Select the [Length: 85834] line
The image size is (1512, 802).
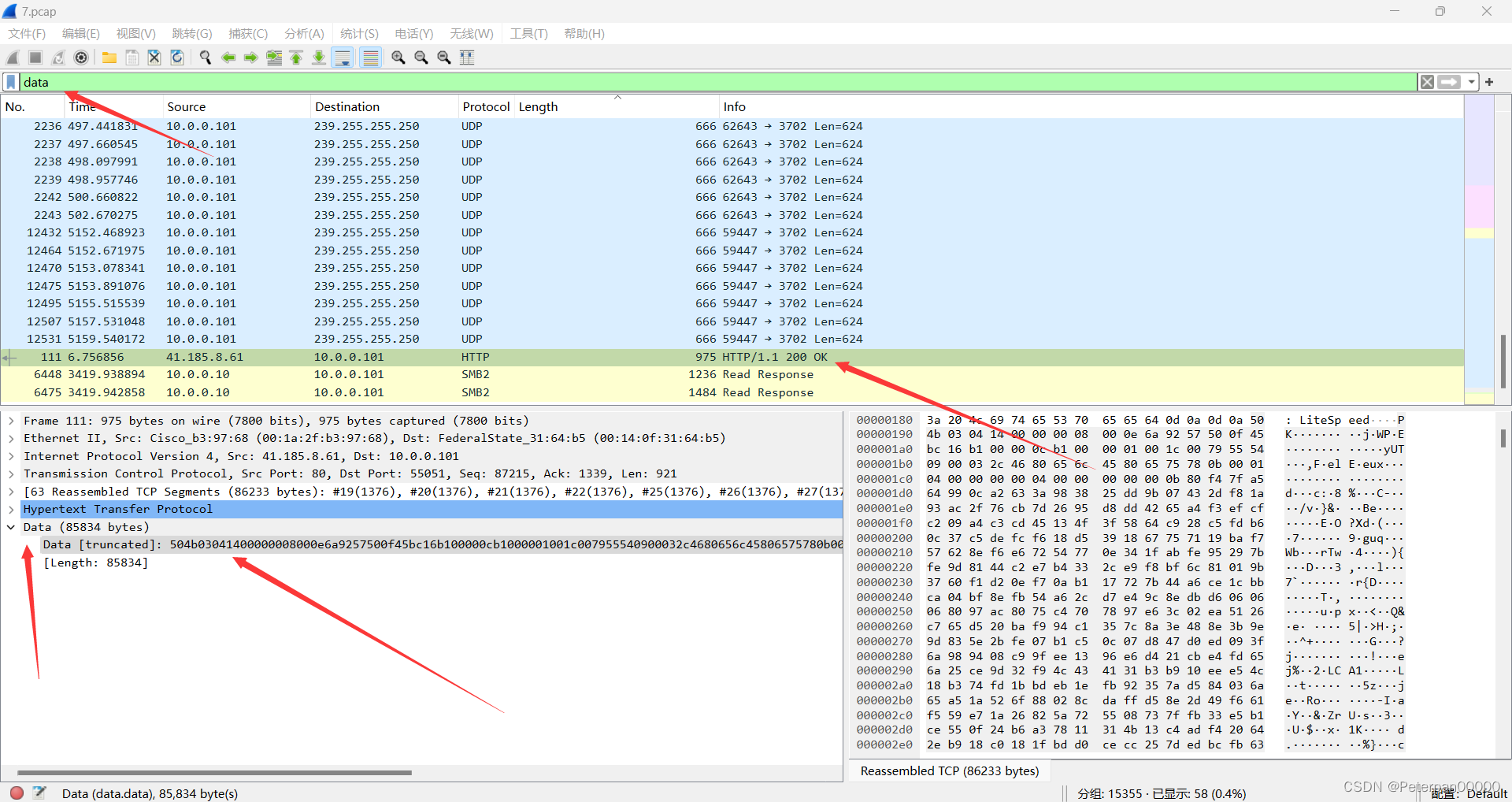point(96,563)
